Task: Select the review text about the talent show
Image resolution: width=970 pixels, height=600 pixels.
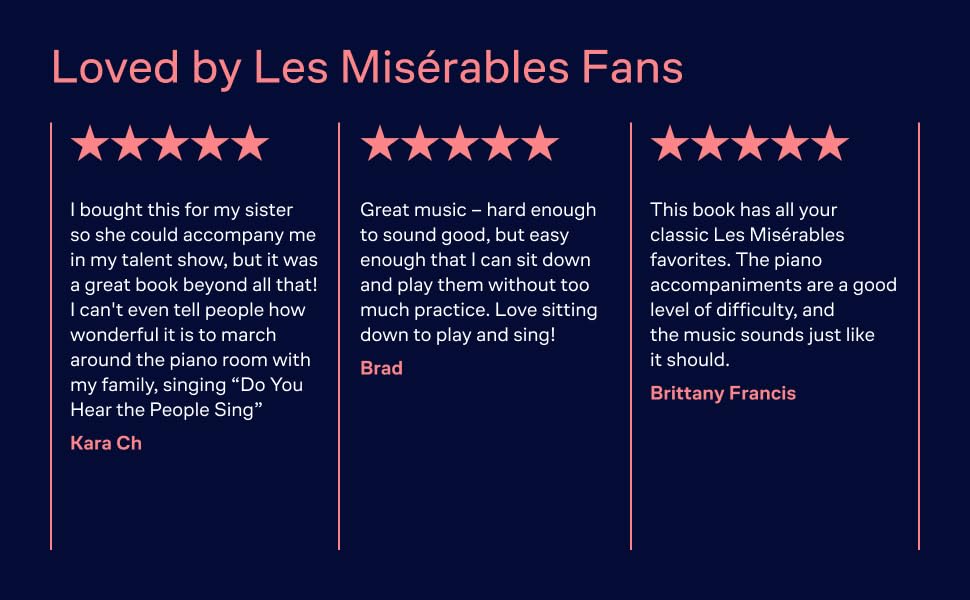Action: tap(192, 309)
